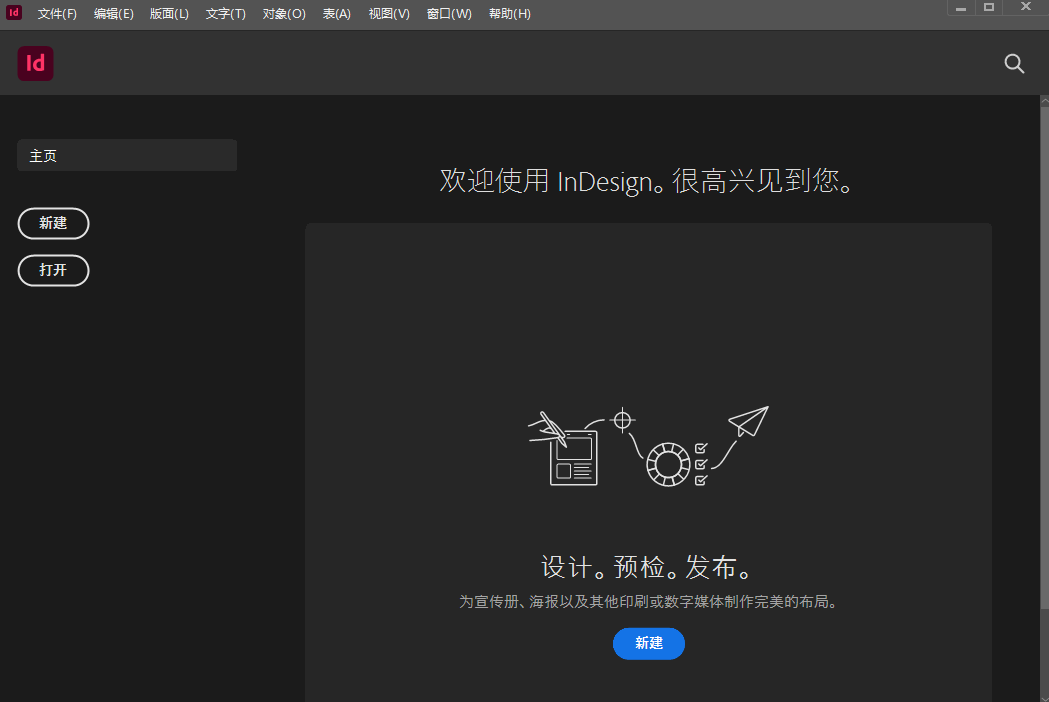
Task: Open the 帮助 menu
Action: 509,13
